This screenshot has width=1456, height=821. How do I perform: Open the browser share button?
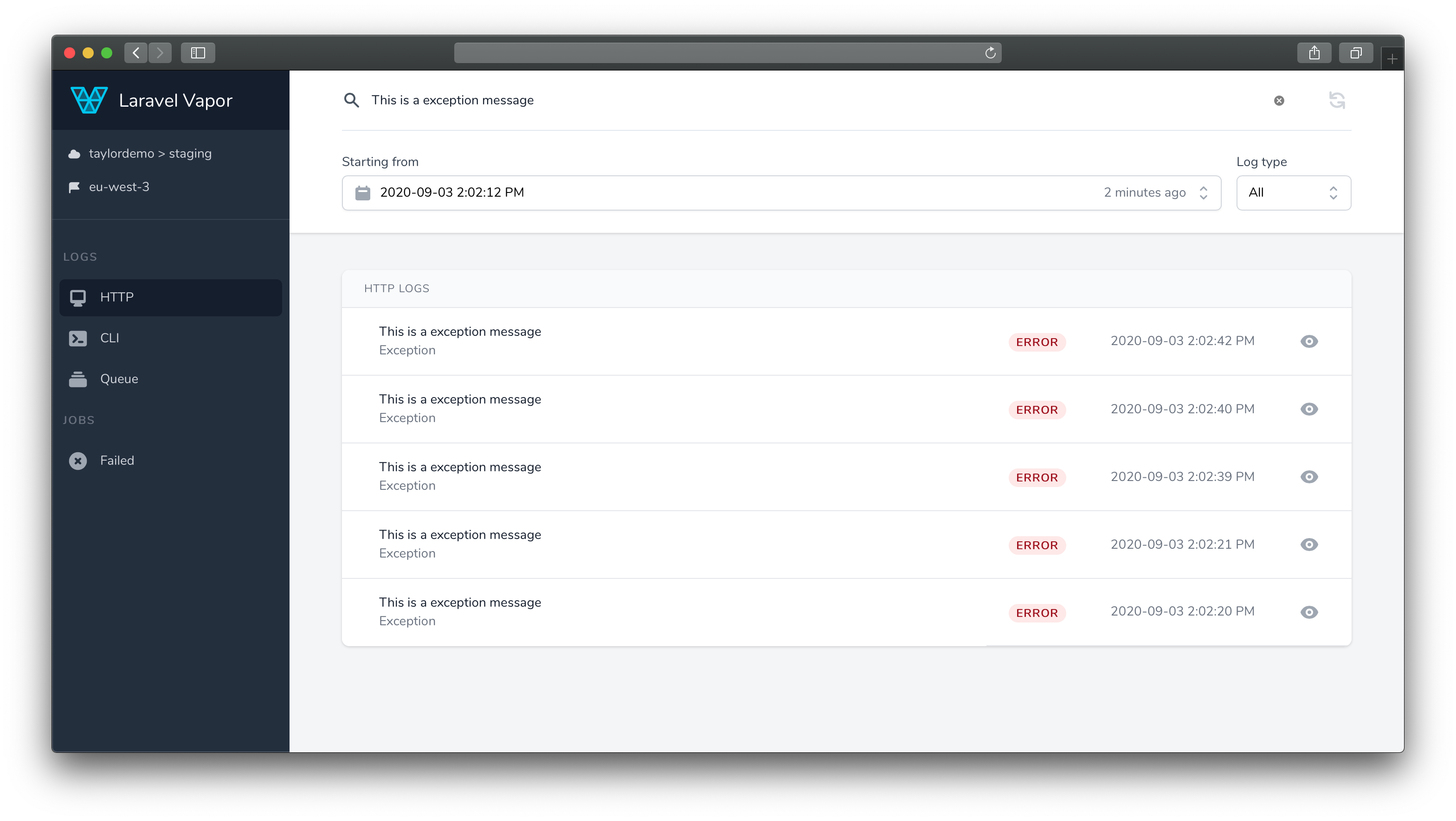[1314, 52]
